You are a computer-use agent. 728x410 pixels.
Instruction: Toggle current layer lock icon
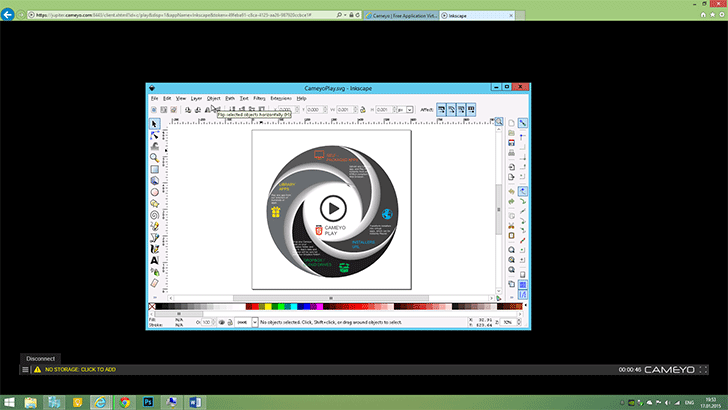coord(230,322)
